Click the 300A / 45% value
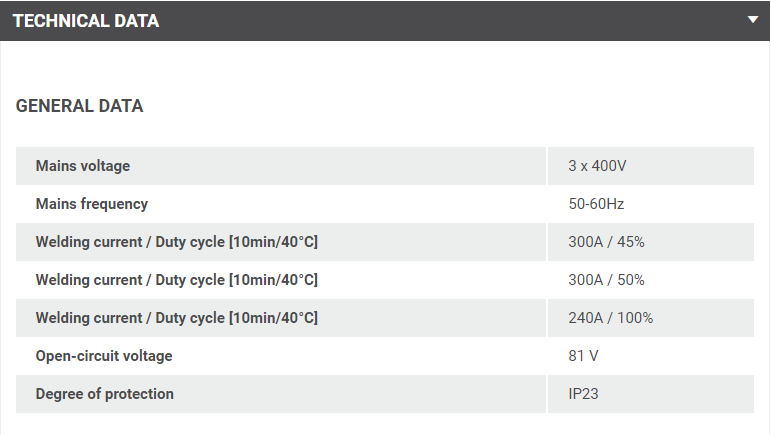 pos(606,242)
